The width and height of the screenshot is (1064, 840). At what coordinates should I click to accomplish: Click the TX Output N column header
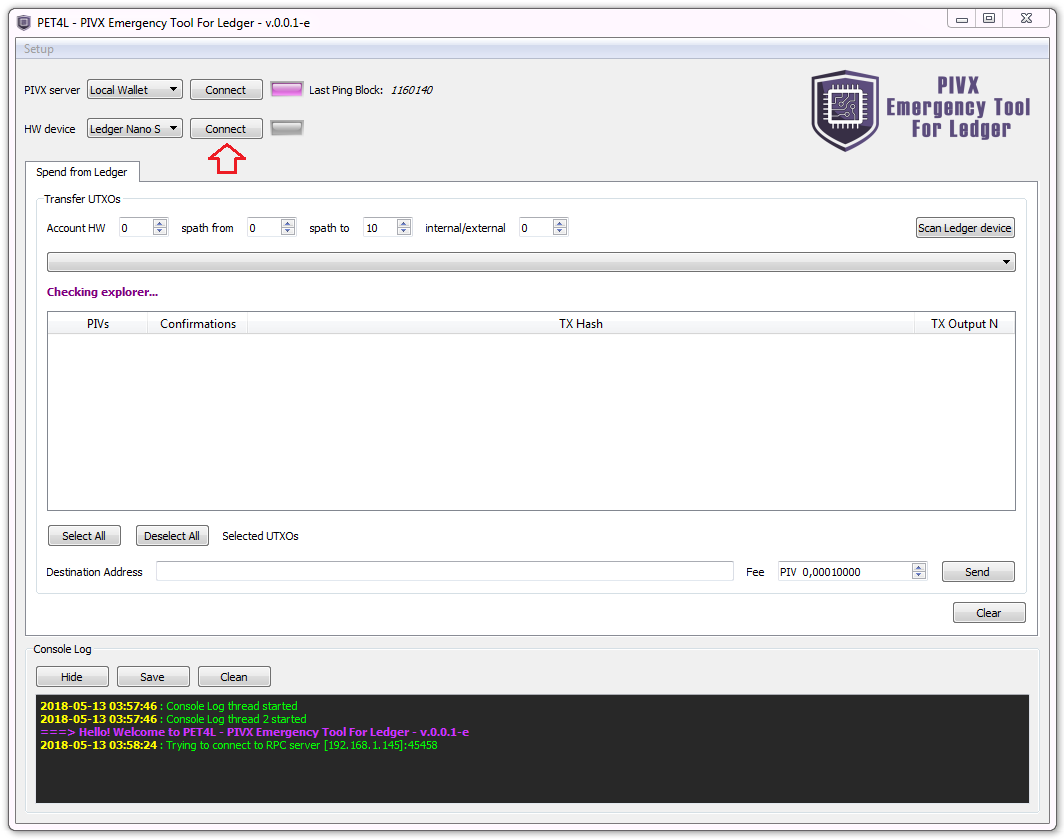click(x=964, y=324)
